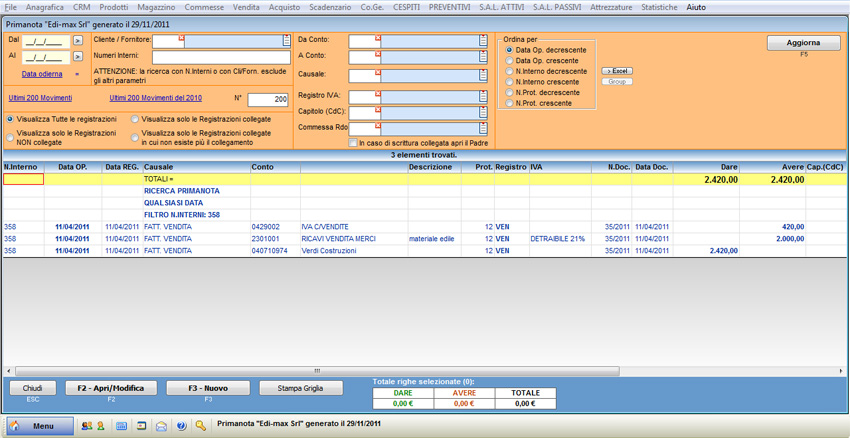Open the Da Conto lookup list button

tap(483, 41)
